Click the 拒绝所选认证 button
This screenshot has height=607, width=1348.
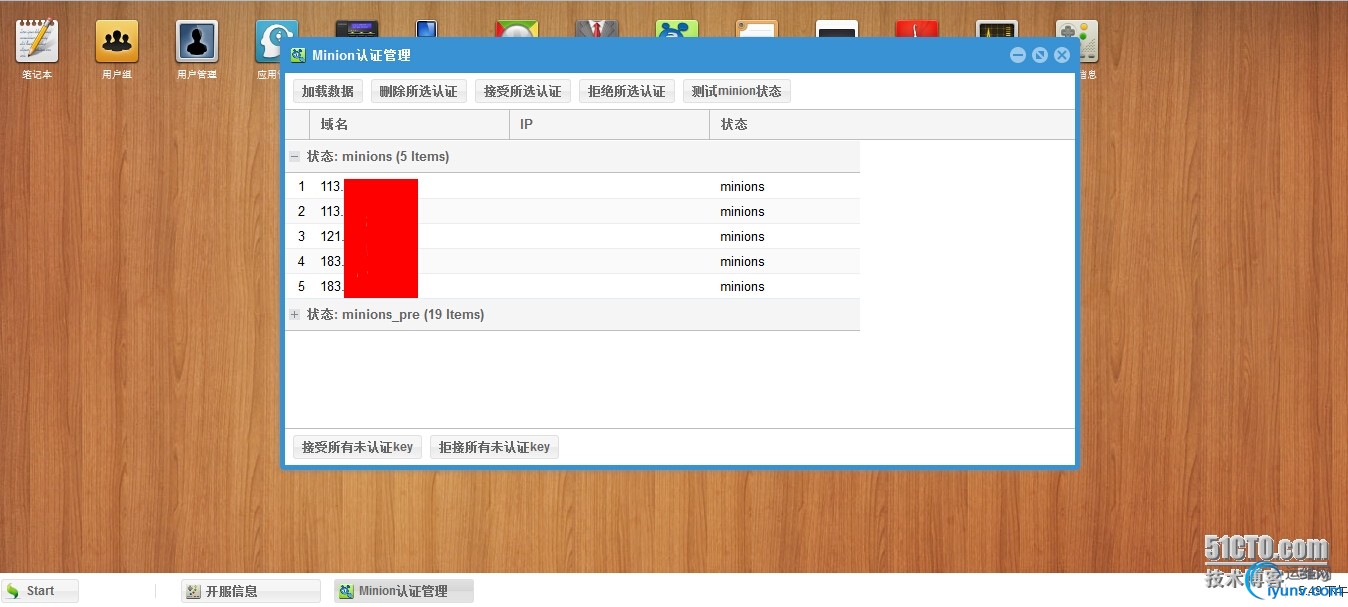(x=627, y=91)
